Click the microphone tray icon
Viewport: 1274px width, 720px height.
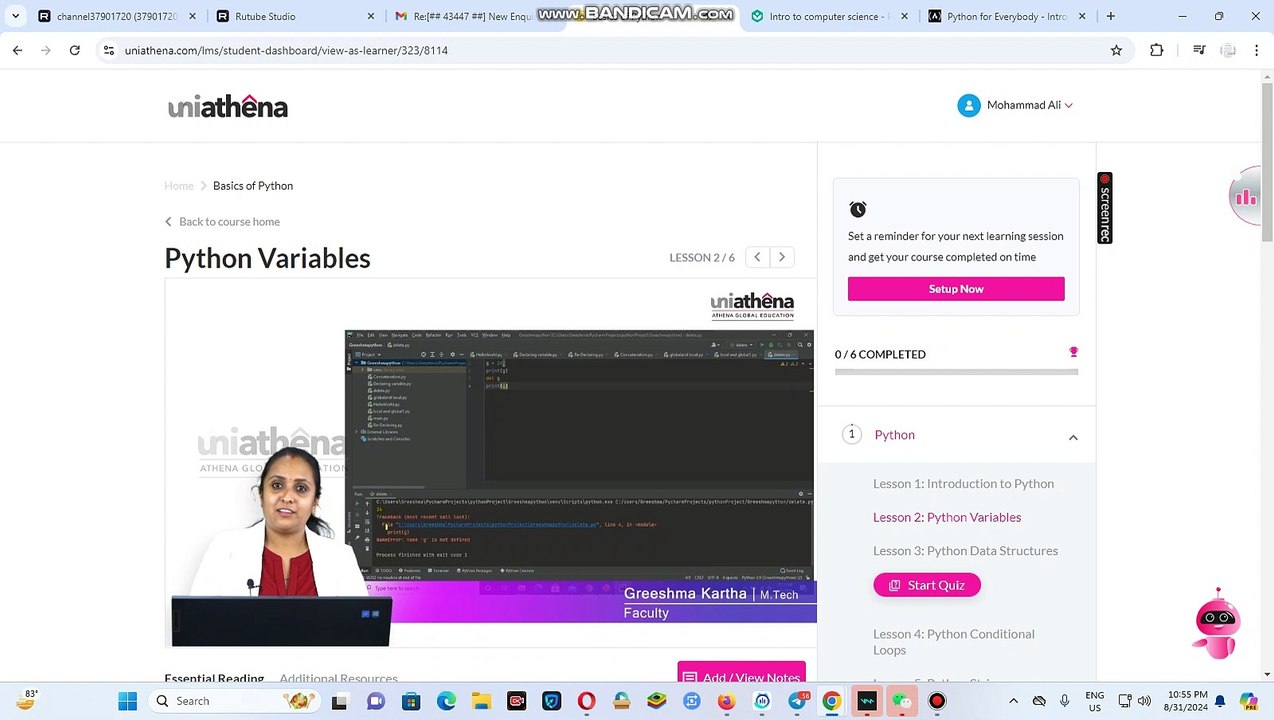(1064, 701)
